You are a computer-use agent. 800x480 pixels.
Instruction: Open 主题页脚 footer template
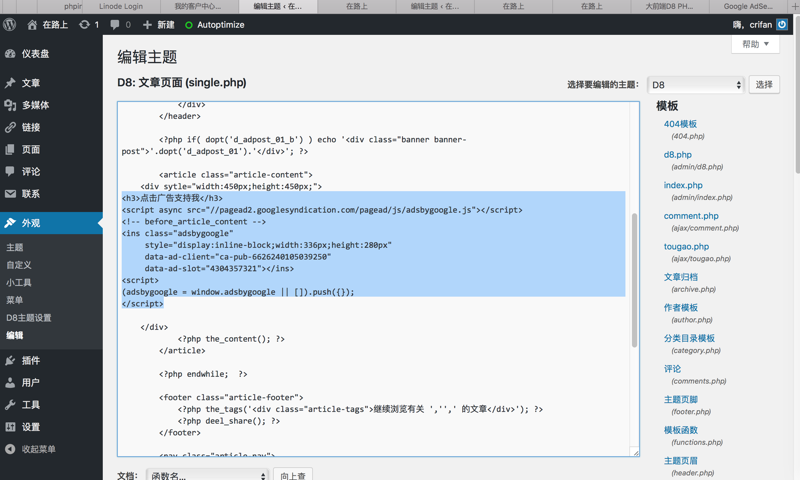pos(681,399)
